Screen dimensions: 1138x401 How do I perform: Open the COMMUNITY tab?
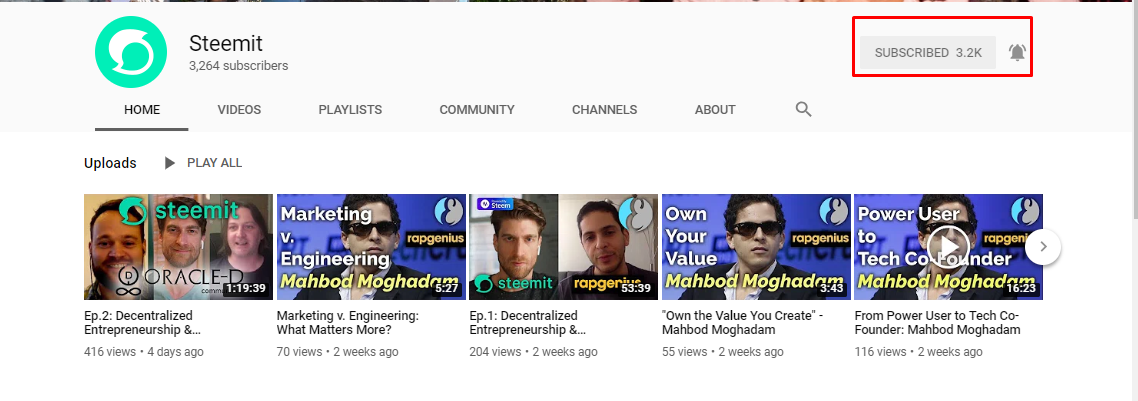pos(477,110)
